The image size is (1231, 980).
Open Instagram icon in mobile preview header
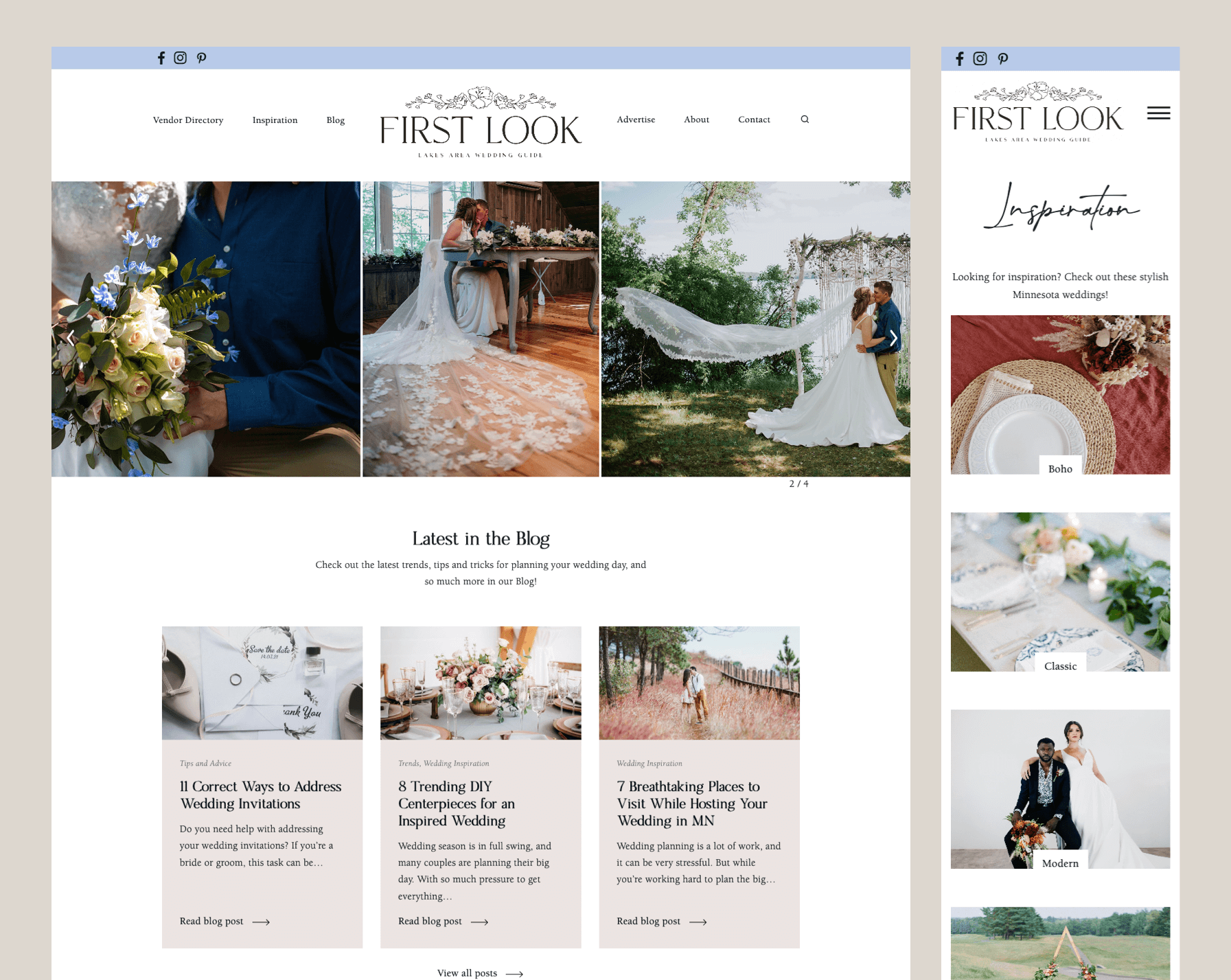[x=980, y=59]
